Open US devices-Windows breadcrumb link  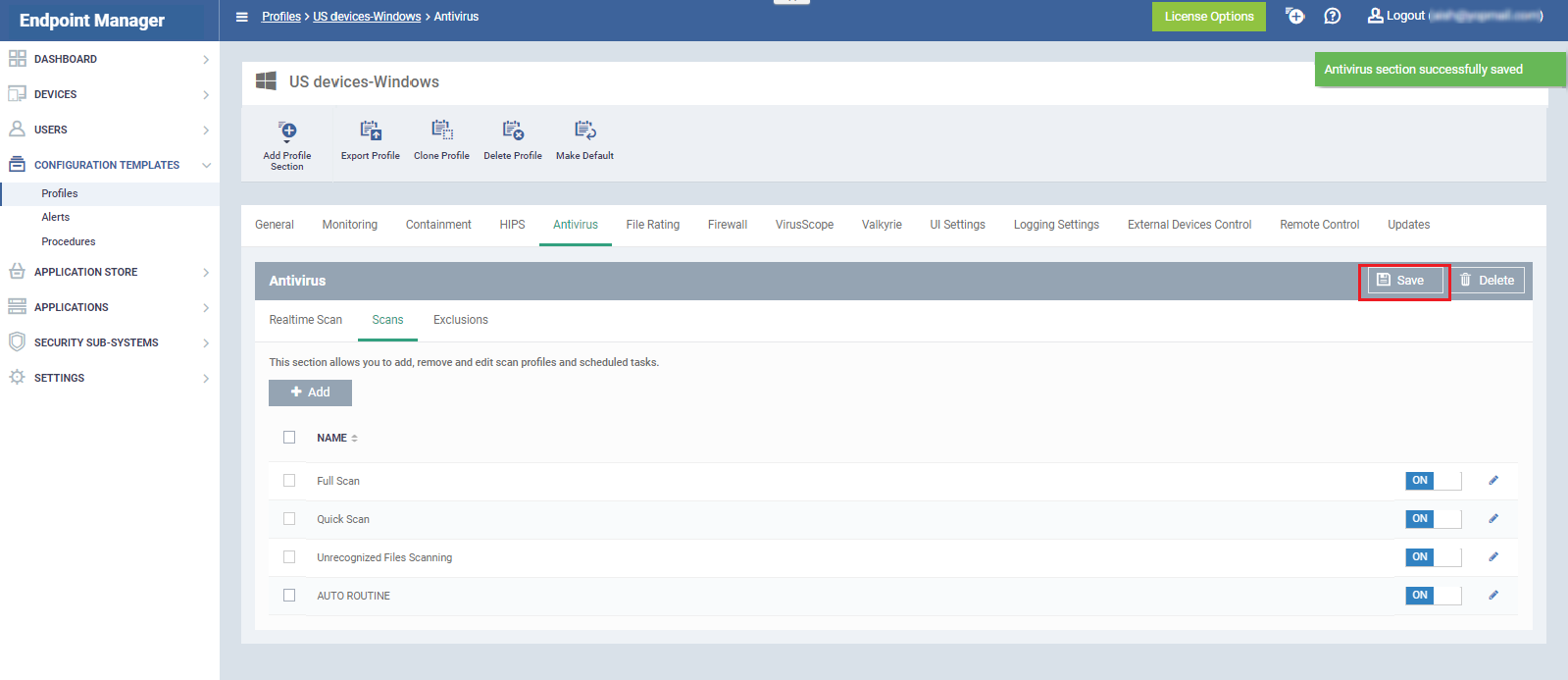[x=367, y=17]
